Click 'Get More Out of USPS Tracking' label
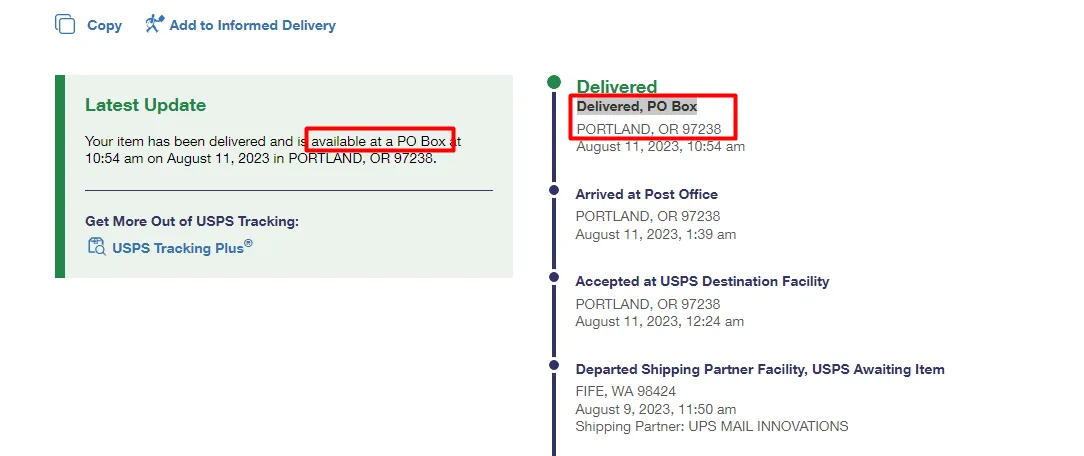 pyautogui.click(x=192, y=221)
